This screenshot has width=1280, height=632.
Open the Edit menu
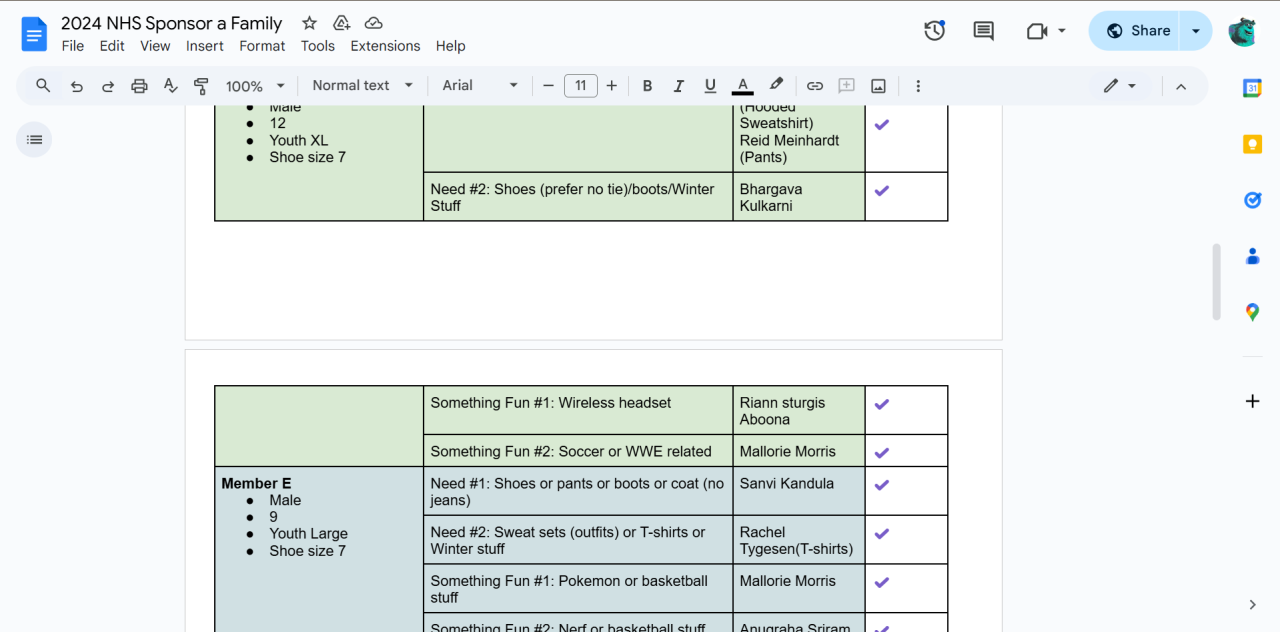(112, 46)
